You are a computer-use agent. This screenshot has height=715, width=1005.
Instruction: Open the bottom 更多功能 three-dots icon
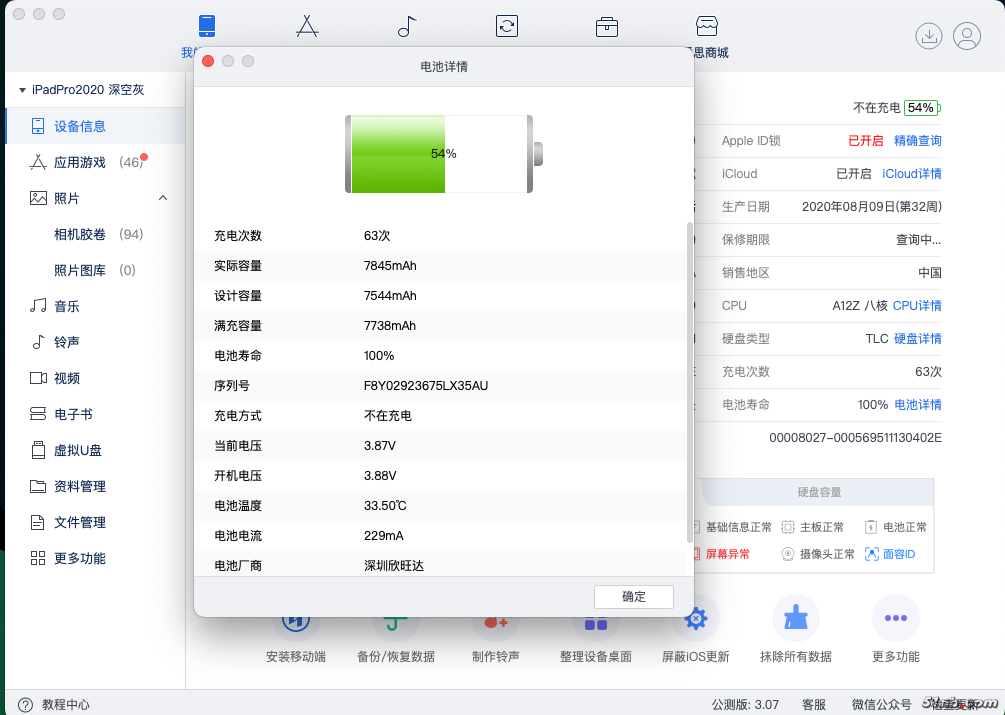click(895, 620)
